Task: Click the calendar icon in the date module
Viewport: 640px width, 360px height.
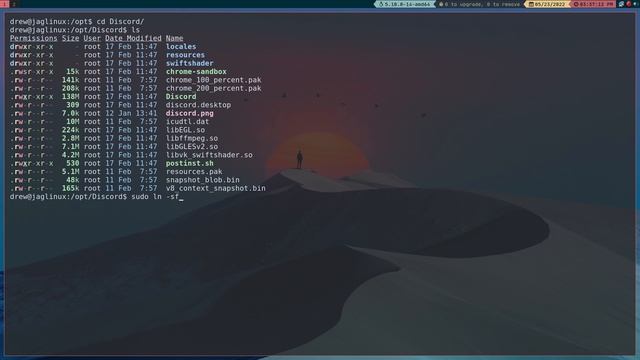Action: [531, 4]
